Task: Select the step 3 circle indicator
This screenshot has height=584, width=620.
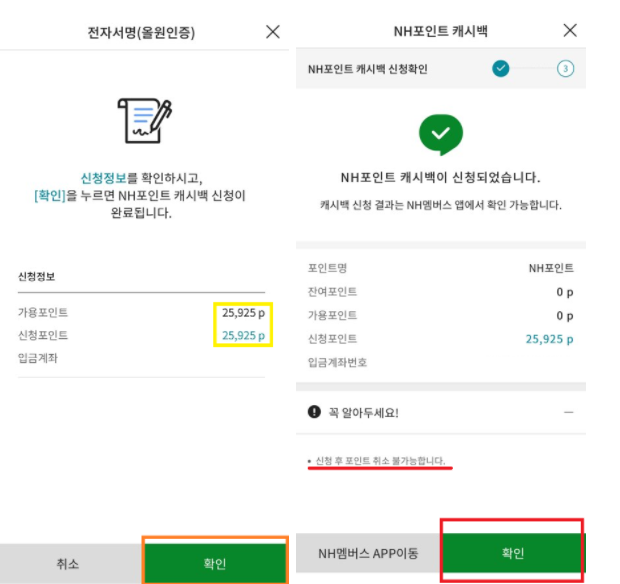Action: (x=565, y=69)
